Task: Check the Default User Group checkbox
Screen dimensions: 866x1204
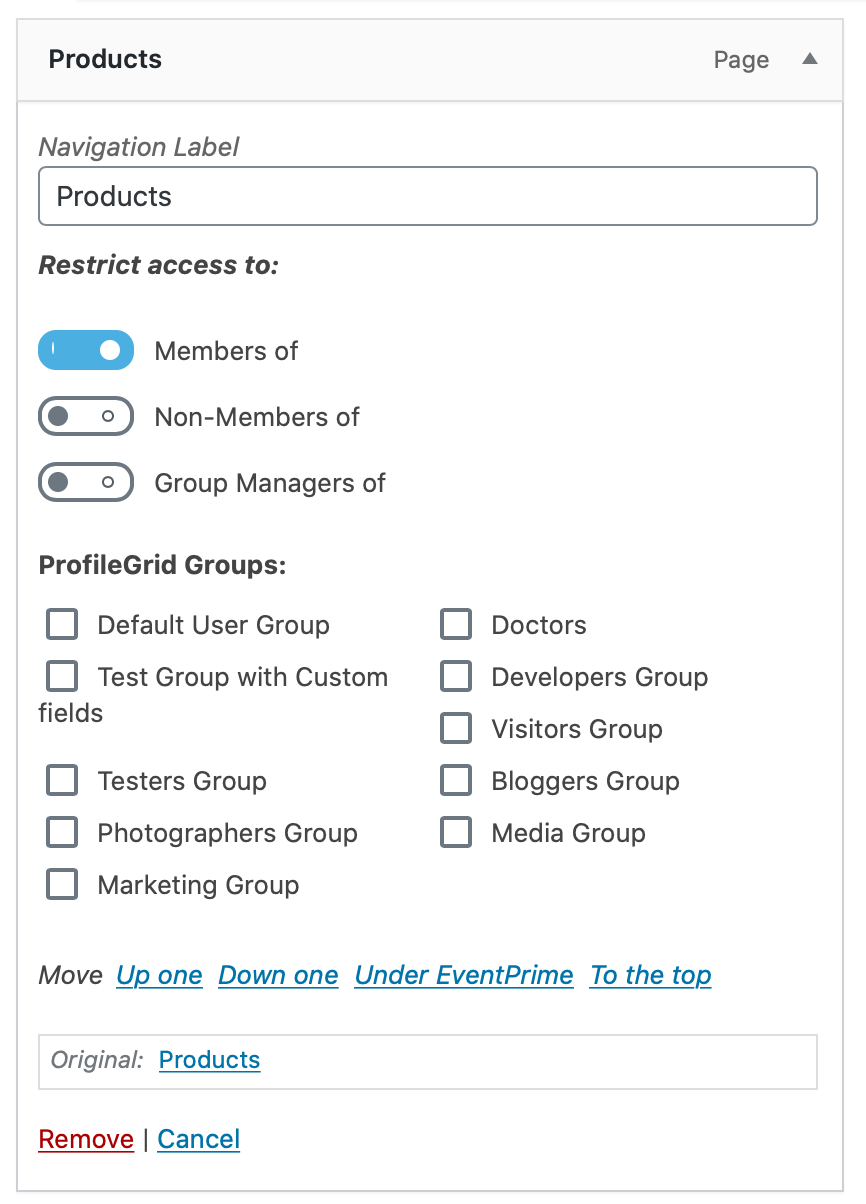Action: pyautogui.click(x=61, y=623)
